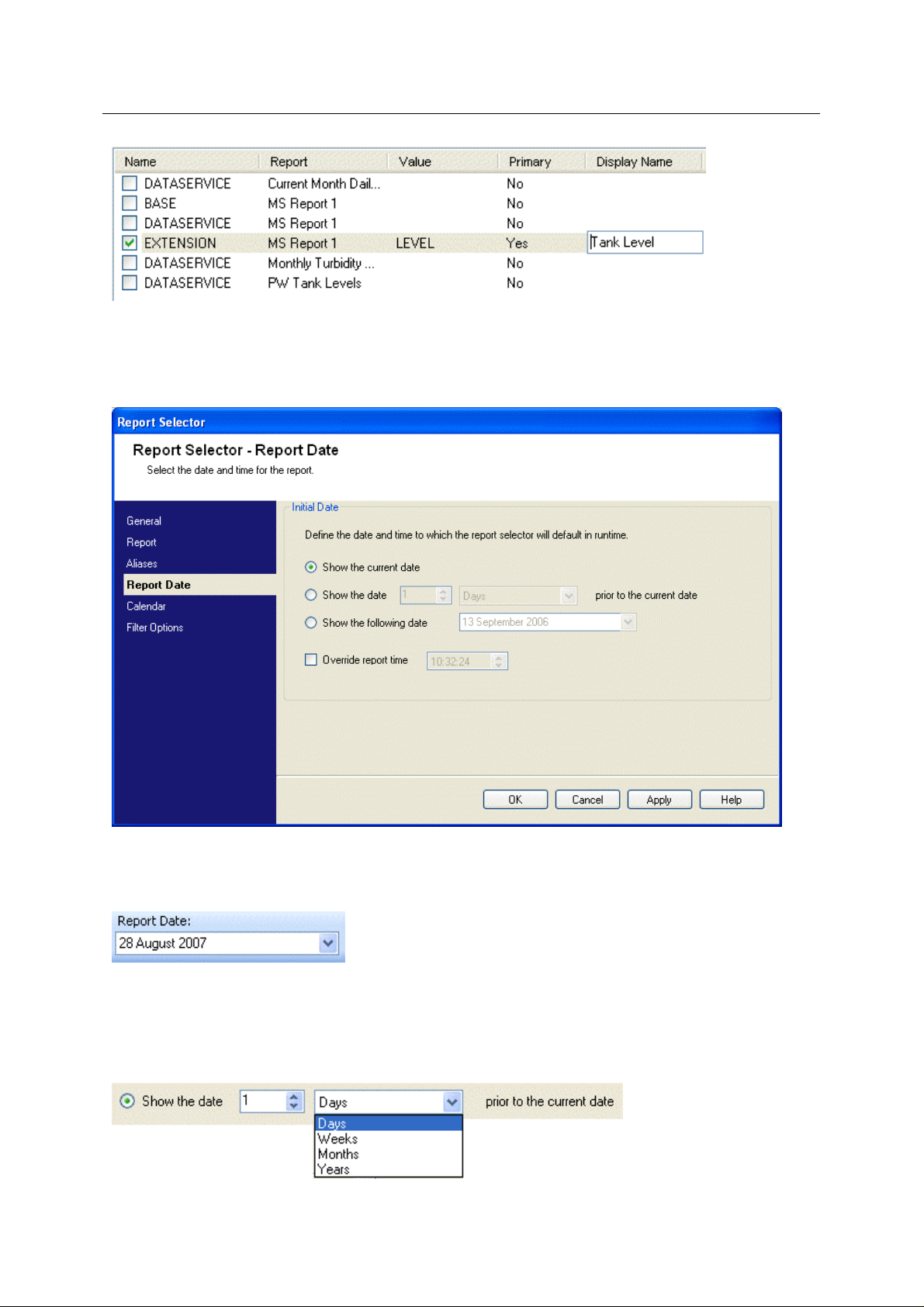This screenshot has width=924, height=1307.
Task: Choose Weeks from the dropdown list
Action: pos(389,1139)
